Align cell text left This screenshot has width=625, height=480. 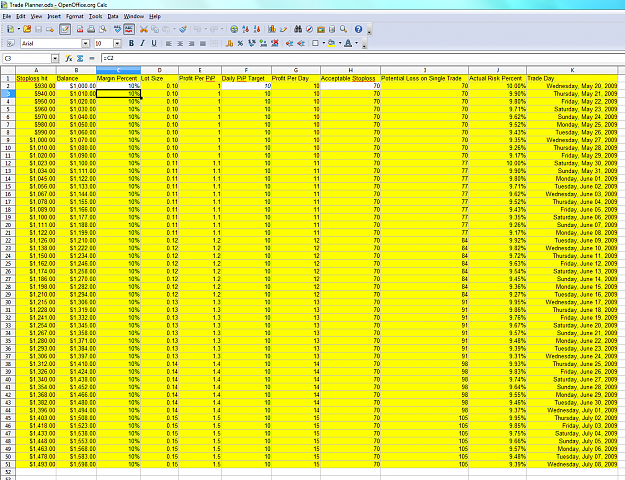pyautogui.click(x=169, y=43)
